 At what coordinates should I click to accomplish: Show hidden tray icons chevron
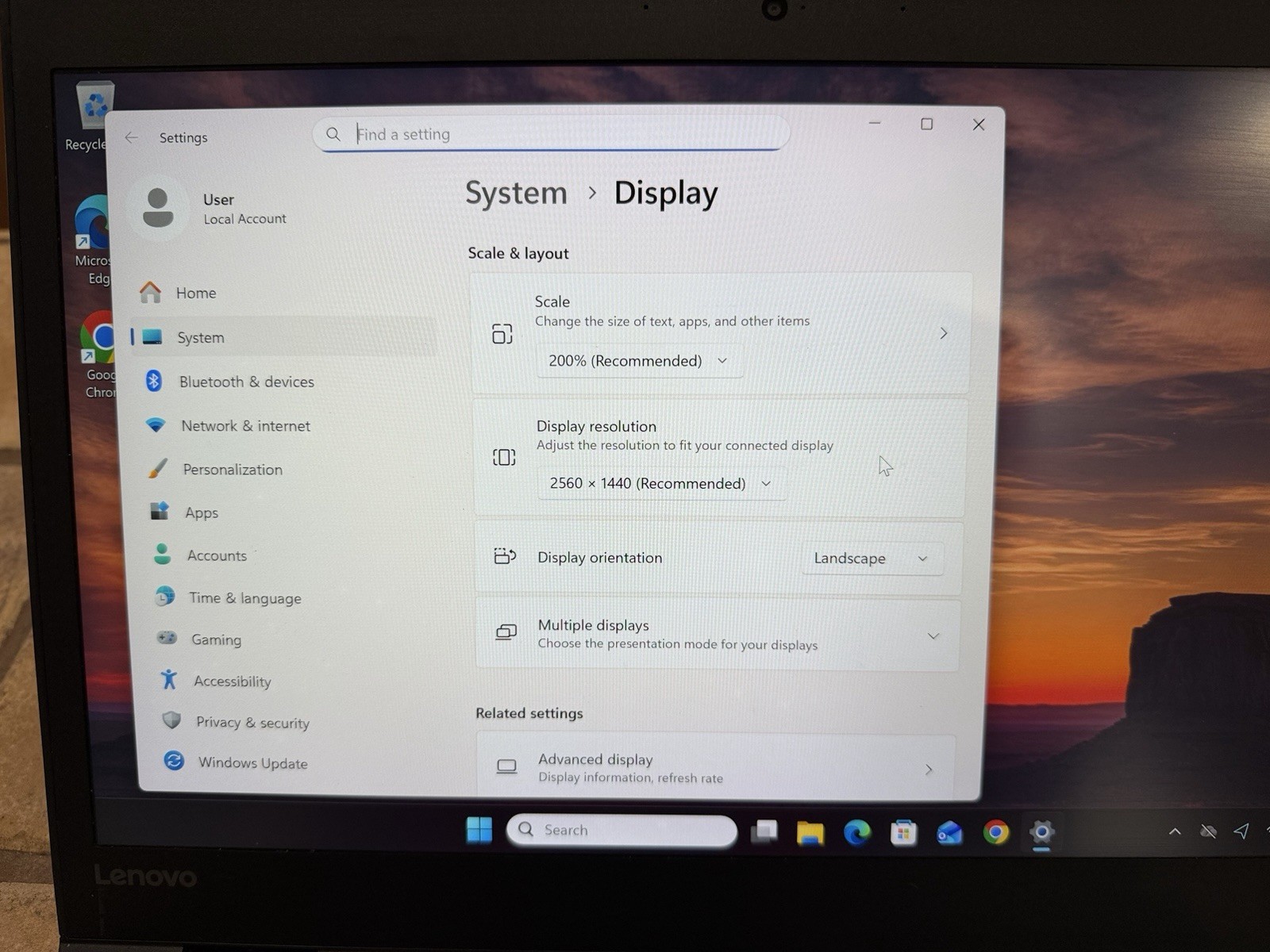click(1175, 831)
